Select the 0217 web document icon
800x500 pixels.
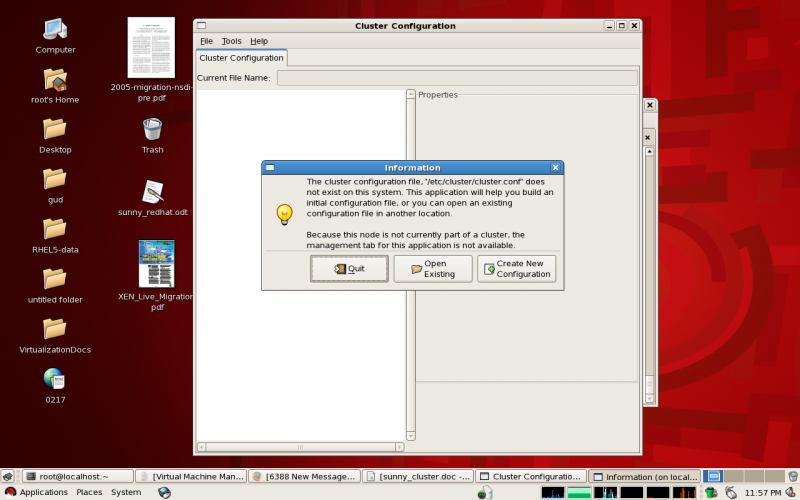point(55,379)
